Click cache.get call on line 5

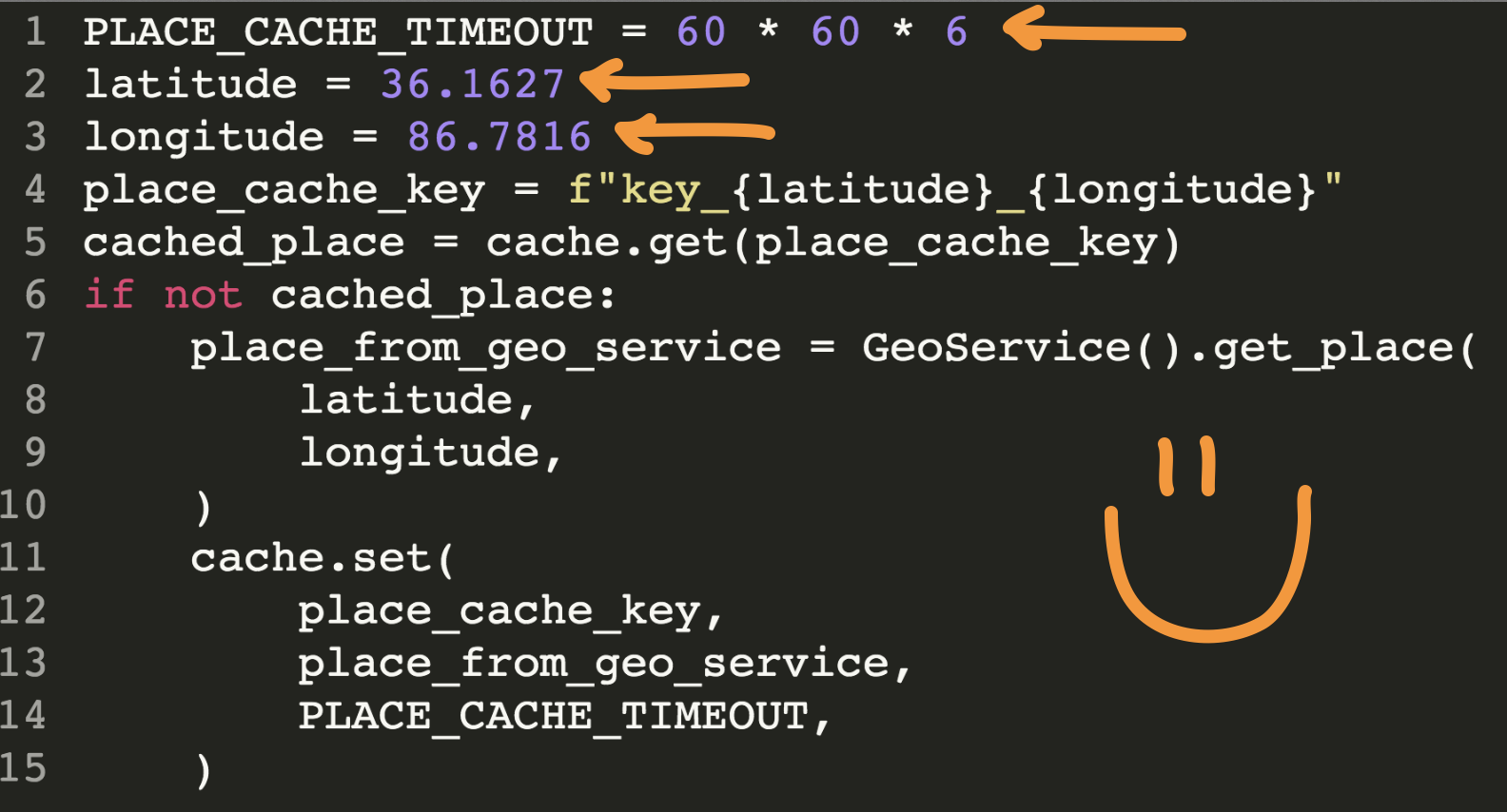(x=833, y=243)
